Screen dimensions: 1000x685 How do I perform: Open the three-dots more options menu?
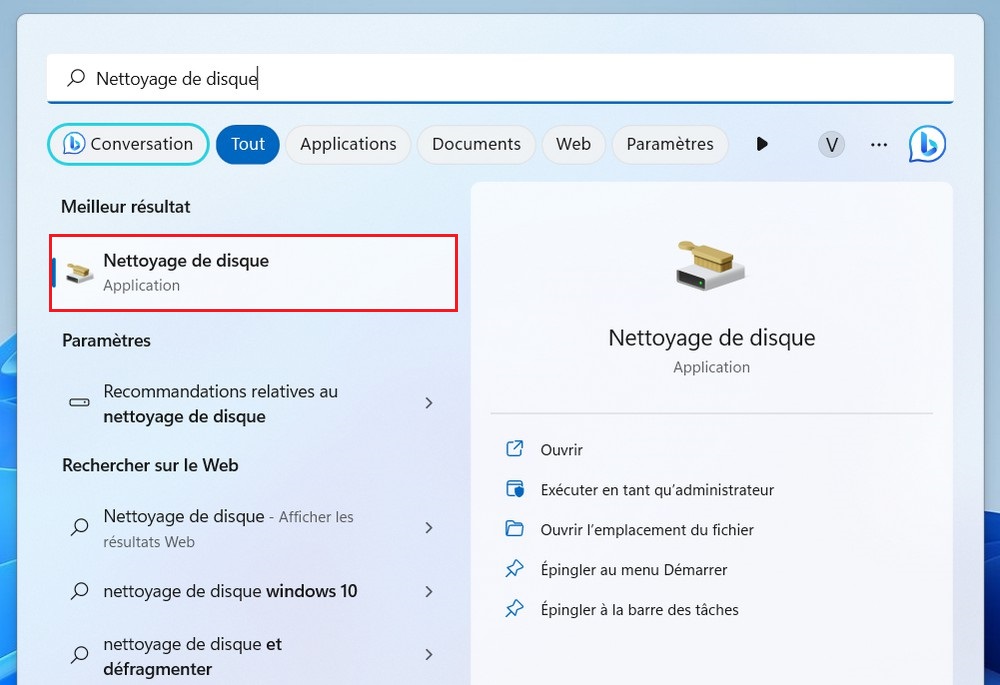click(x=879, y=144)
